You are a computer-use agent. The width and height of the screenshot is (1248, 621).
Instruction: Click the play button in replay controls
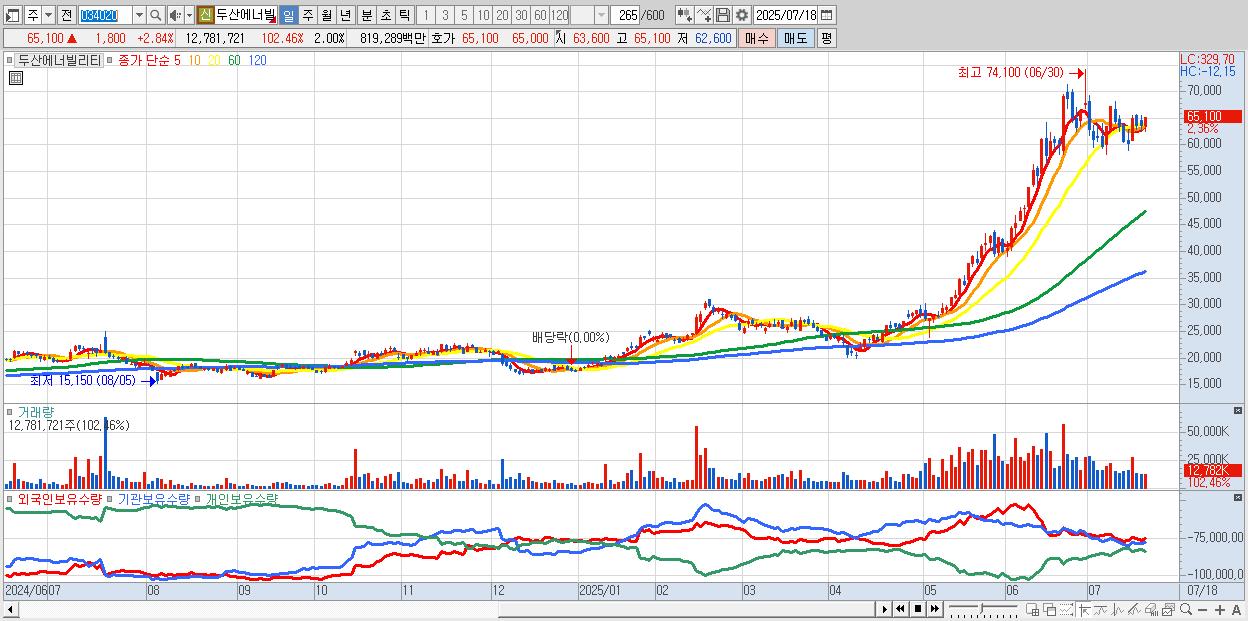tap(884, 609)
